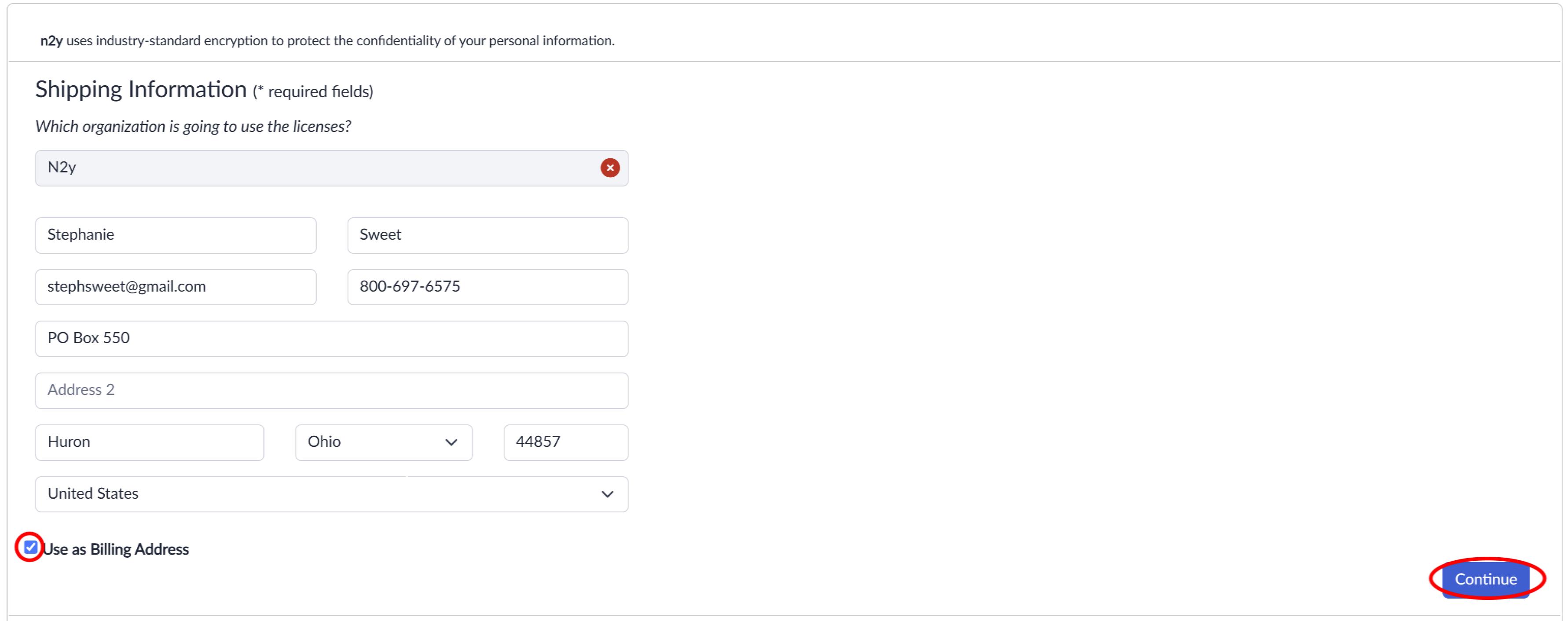Click into the Sweet last name field
The width and height of the screenshot is (1568, 621).
pos(487,235)
